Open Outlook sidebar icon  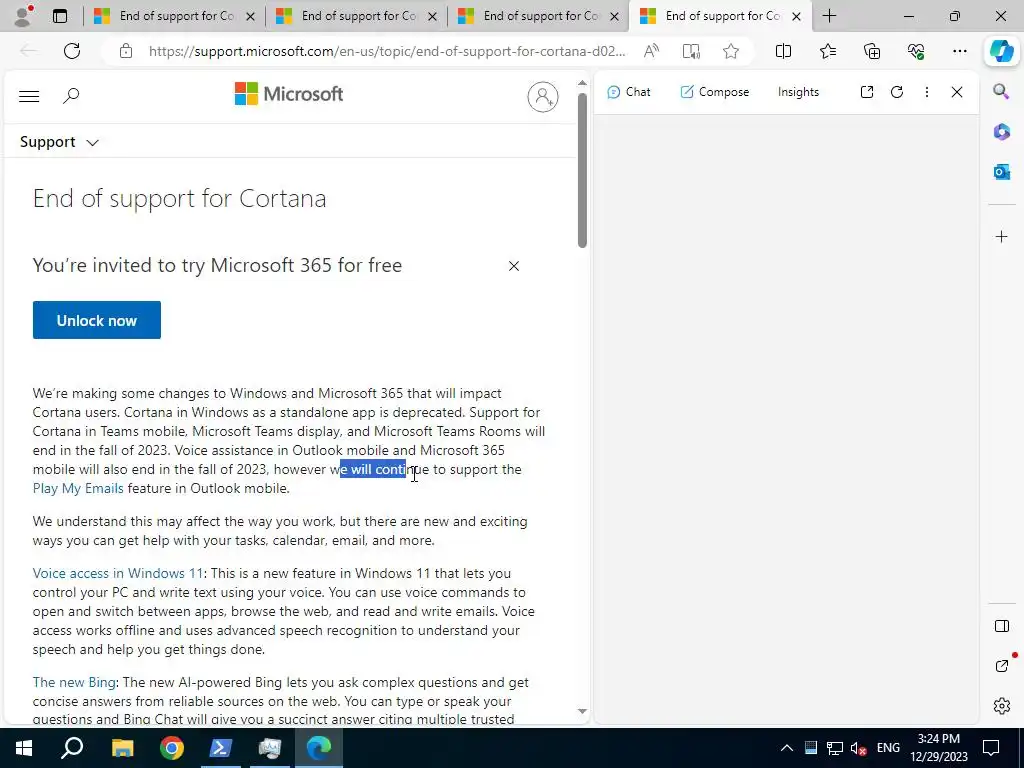(1002, 172)
